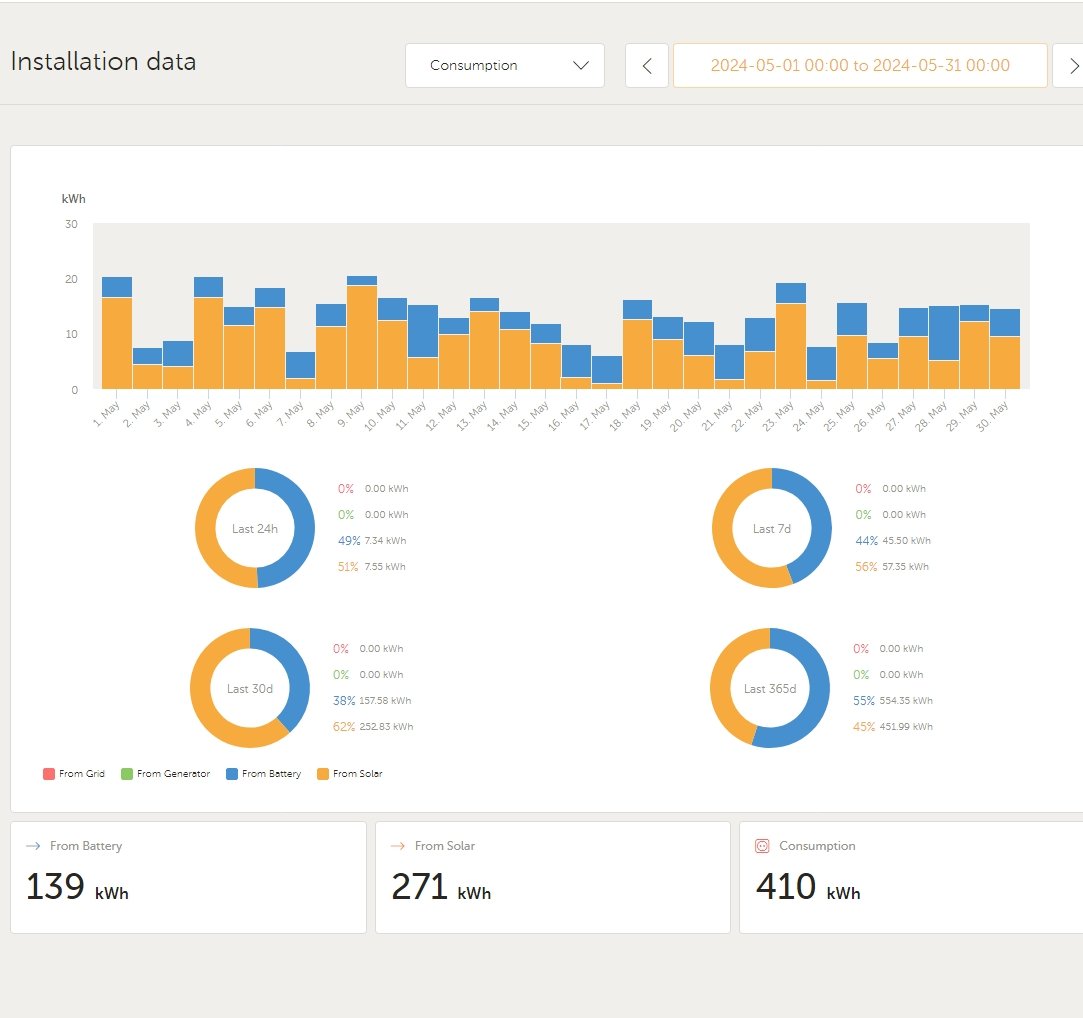Toggle the From Grid legend entry
Screen dimensions: 1083x1018
(74, 774)
